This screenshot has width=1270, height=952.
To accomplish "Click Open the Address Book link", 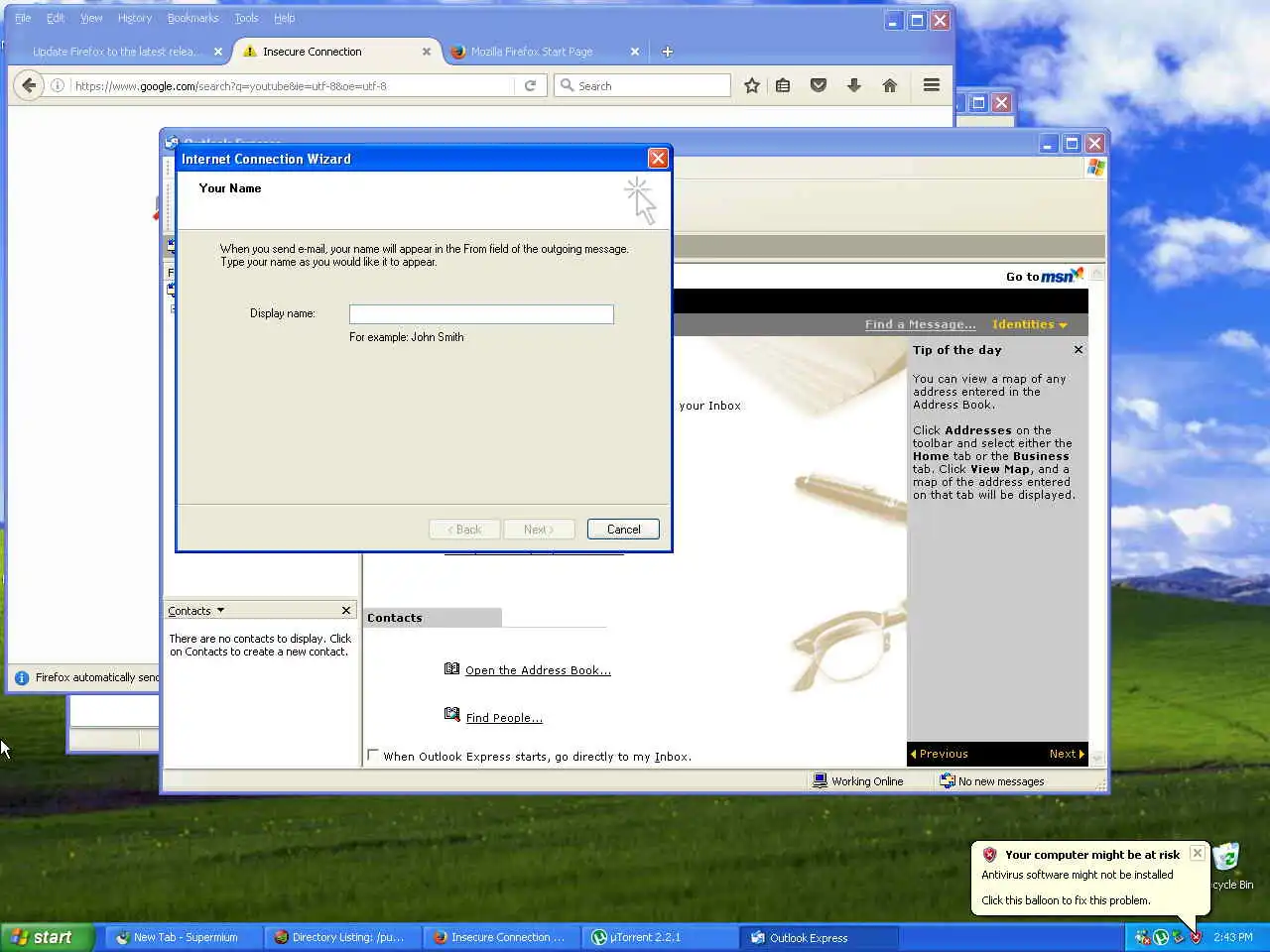I will 538,670.
